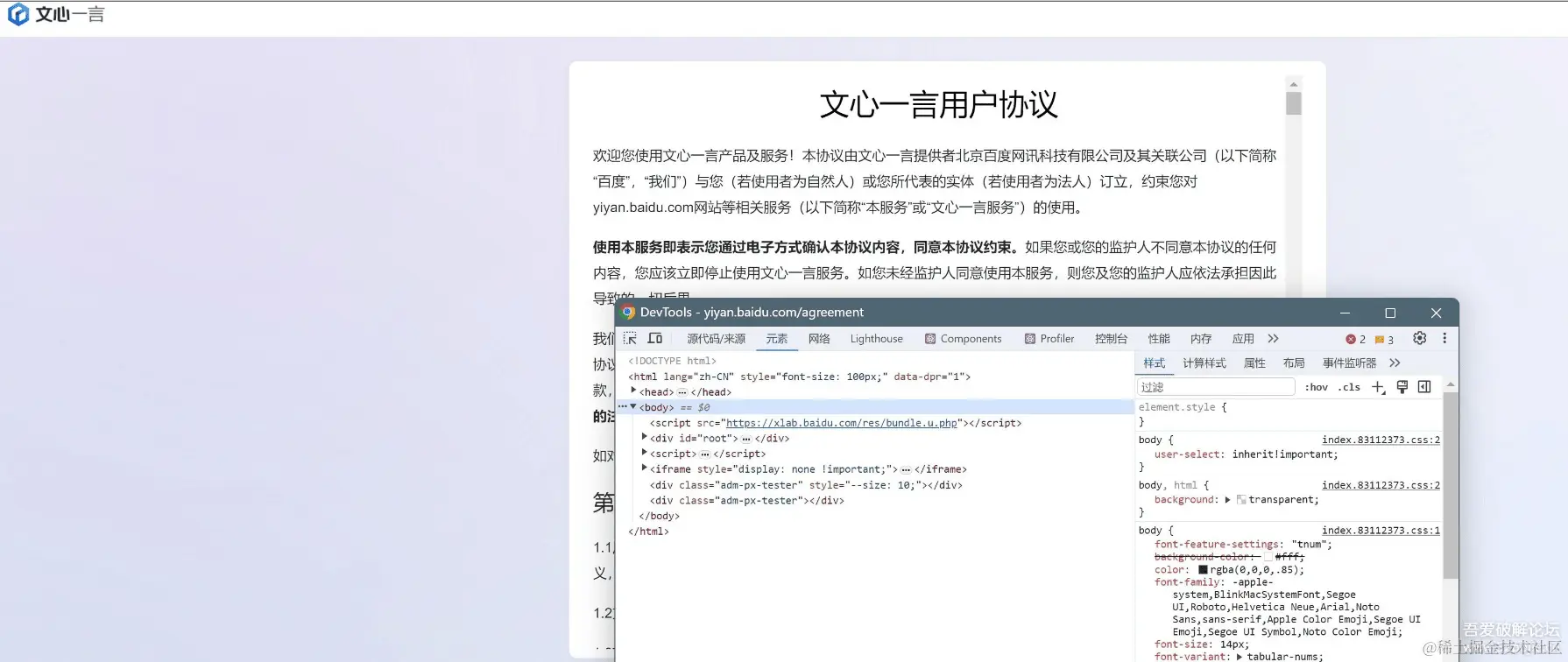Collapse the body element node
Screen dimensions: 1568x662
coord(633,407)
